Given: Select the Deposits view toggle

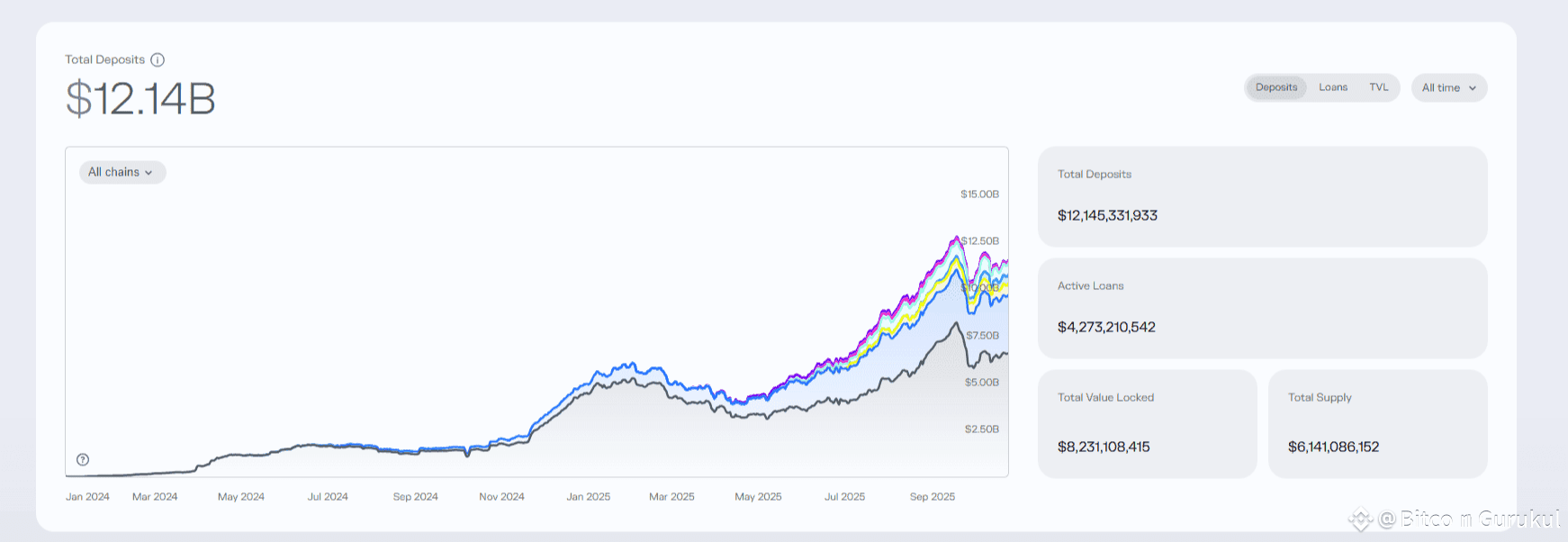Looking at the screenshot, I should (x=1276, y=87).
